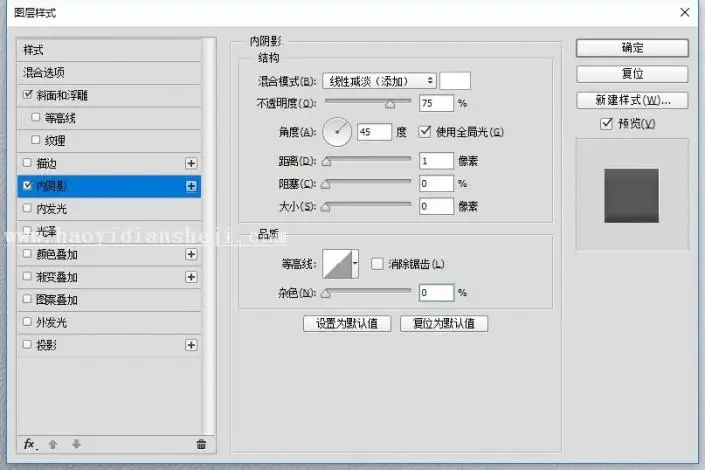
Task: Click the 不透明度 slider handle
Action: click(390, 104)
